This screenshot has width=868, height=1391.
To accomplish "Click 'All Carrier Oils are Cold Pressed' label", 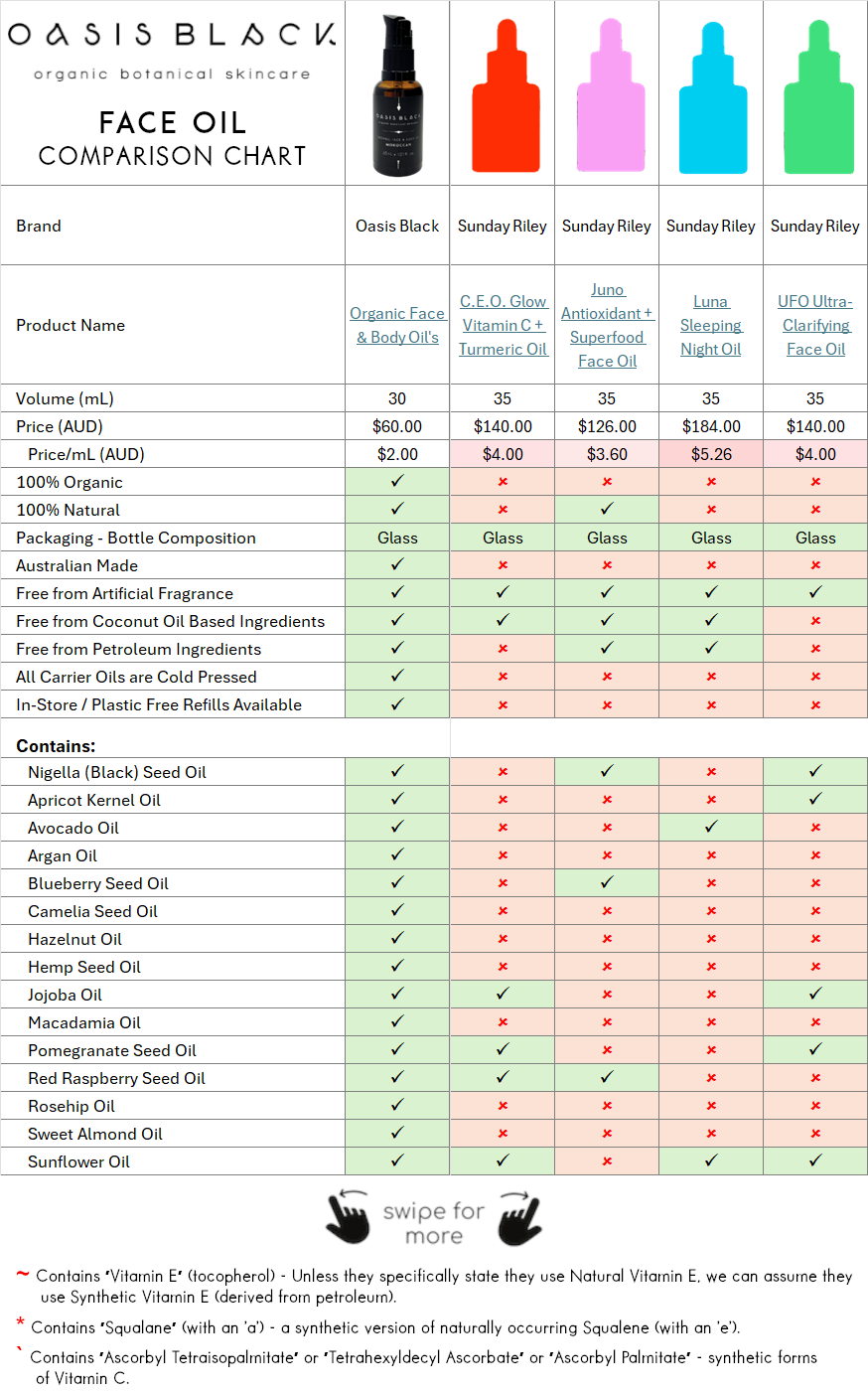I will tap(136, 677).
